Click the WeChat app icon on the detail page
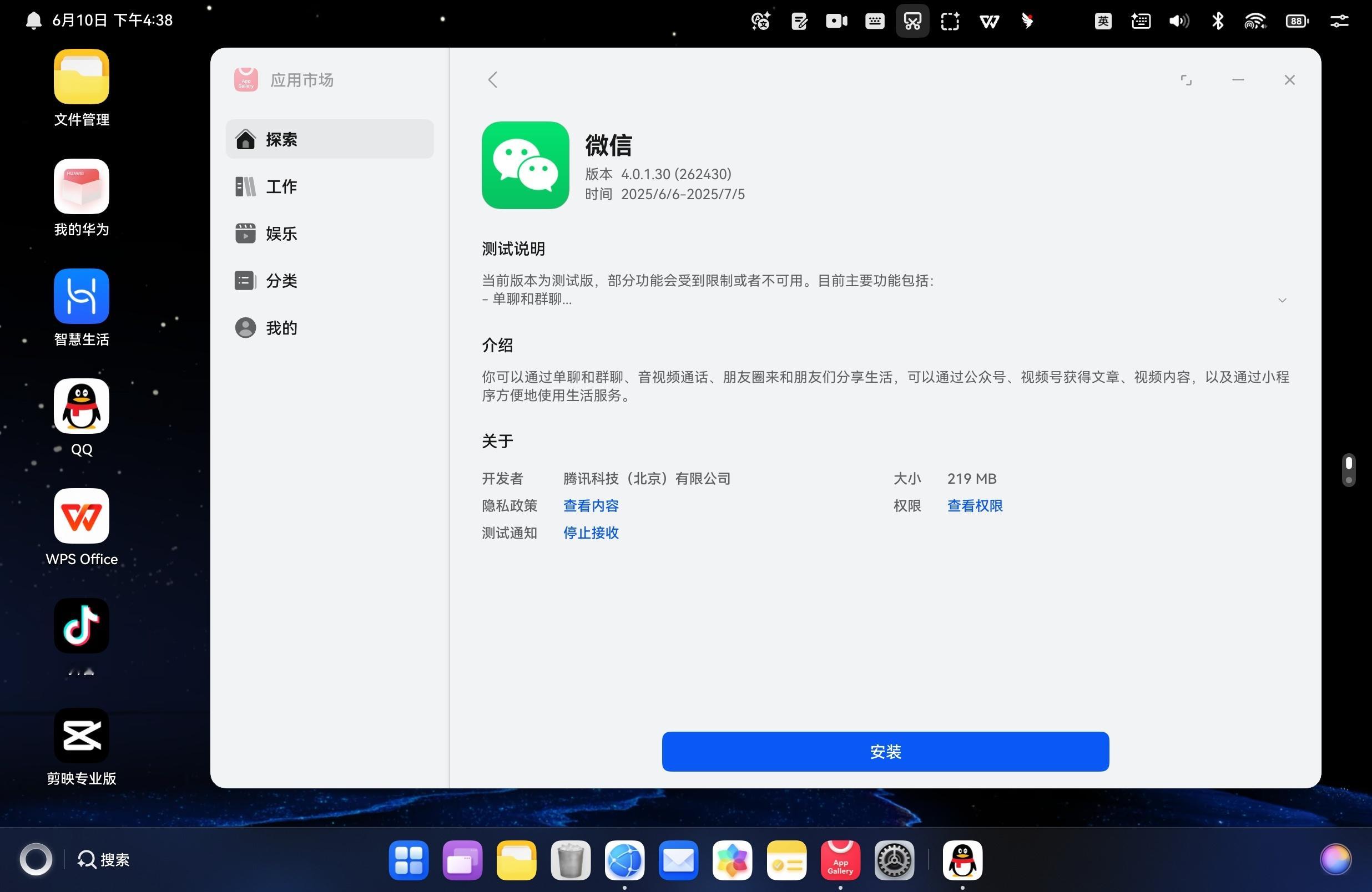Viewport: 1372px width, 892px height. (525, 165)
